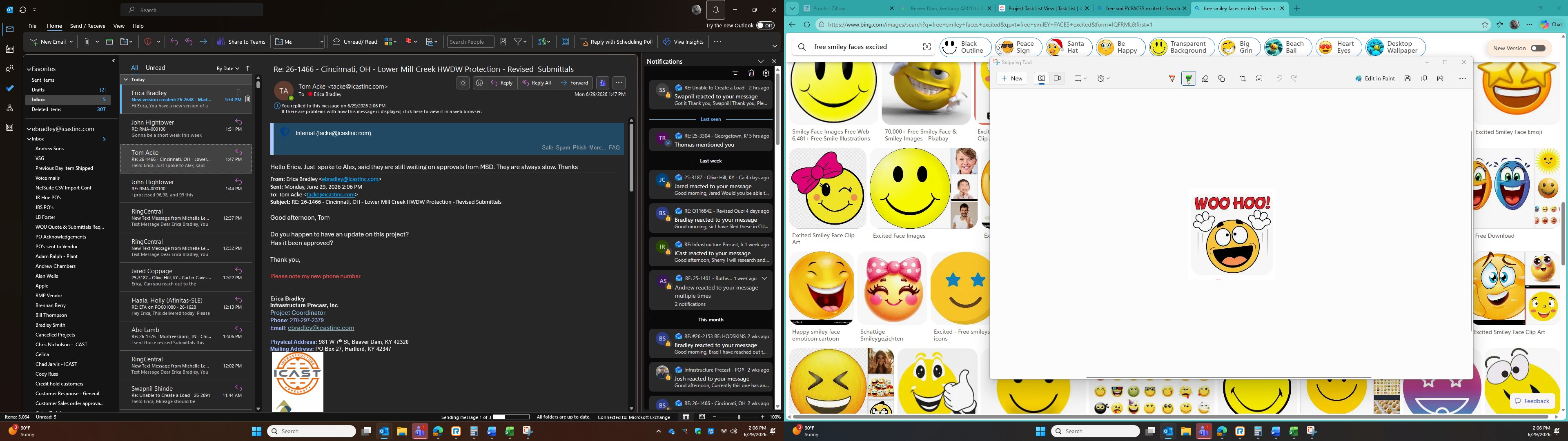Open the Snipping Tool shapes tool
The image size is (1568, 441).
pyautogui.click(x=1221, y=78)
